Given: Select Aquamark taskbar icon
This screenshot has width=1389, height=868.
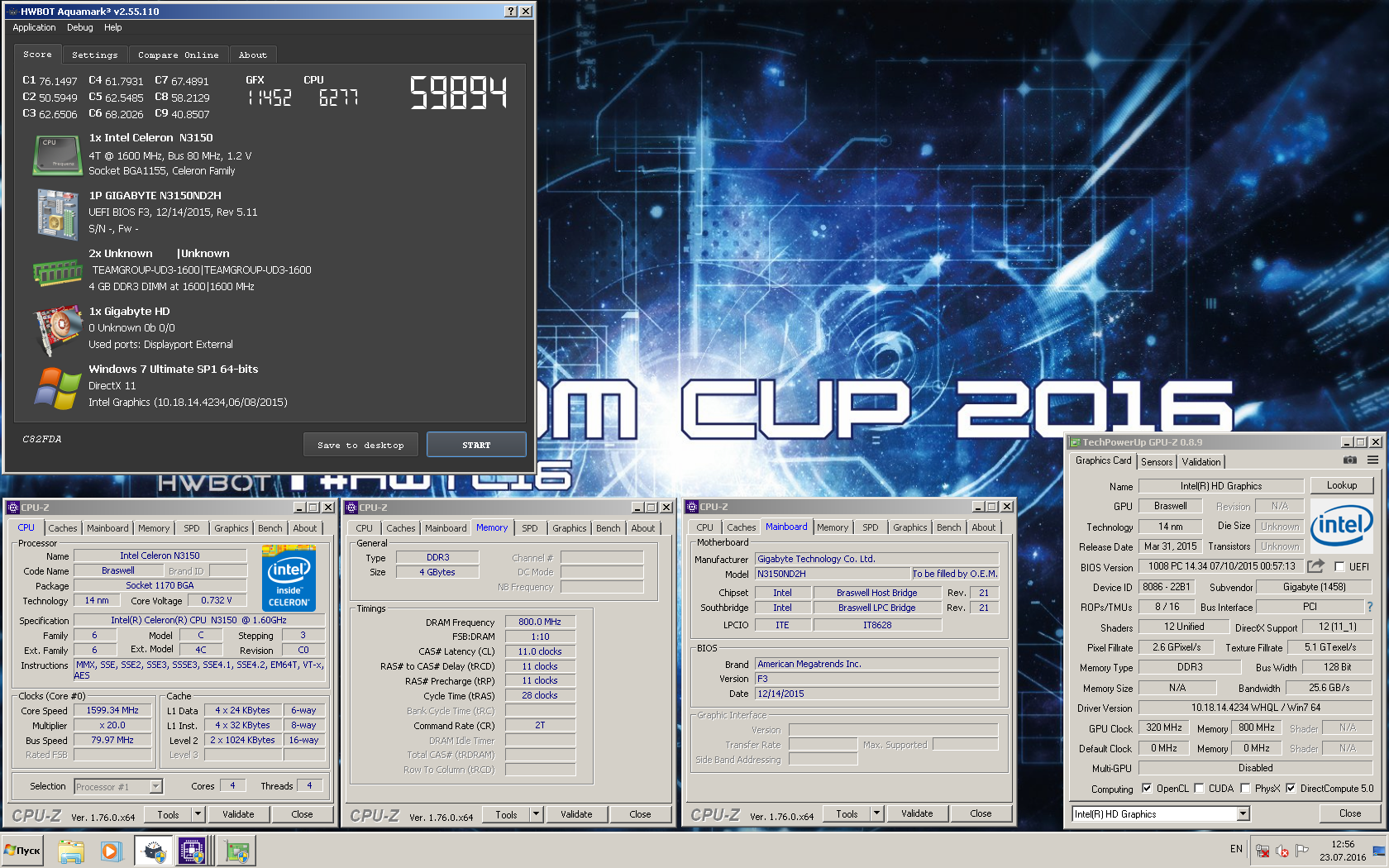Looking at the screenshot, I should 154,851.
